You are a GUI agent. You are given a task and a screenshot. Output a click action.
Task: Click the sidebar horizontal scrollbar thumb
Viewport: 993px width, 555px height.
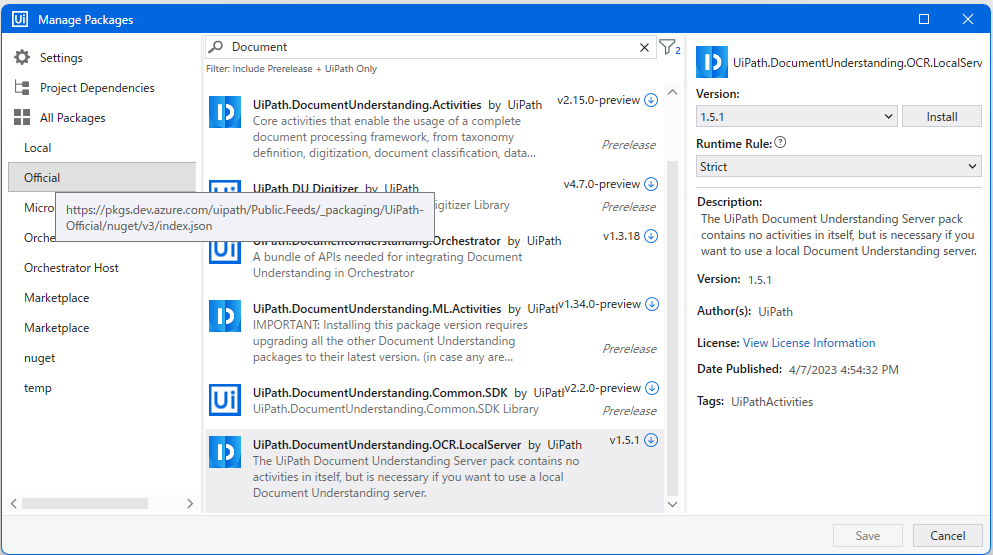pyautogui.click(x=85, y=503)
